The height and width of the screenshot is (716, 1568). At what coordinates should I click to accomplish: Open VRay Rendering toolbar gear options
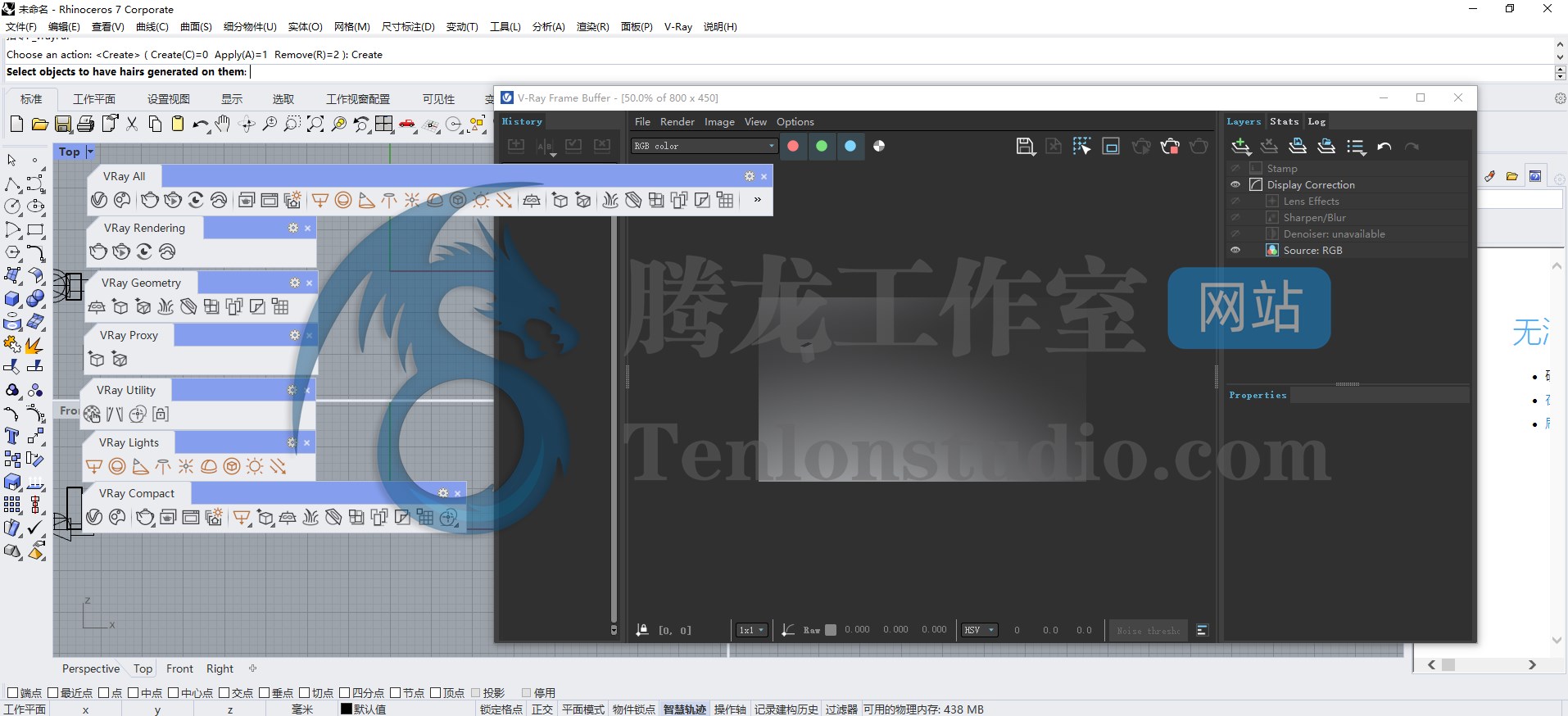293,228
